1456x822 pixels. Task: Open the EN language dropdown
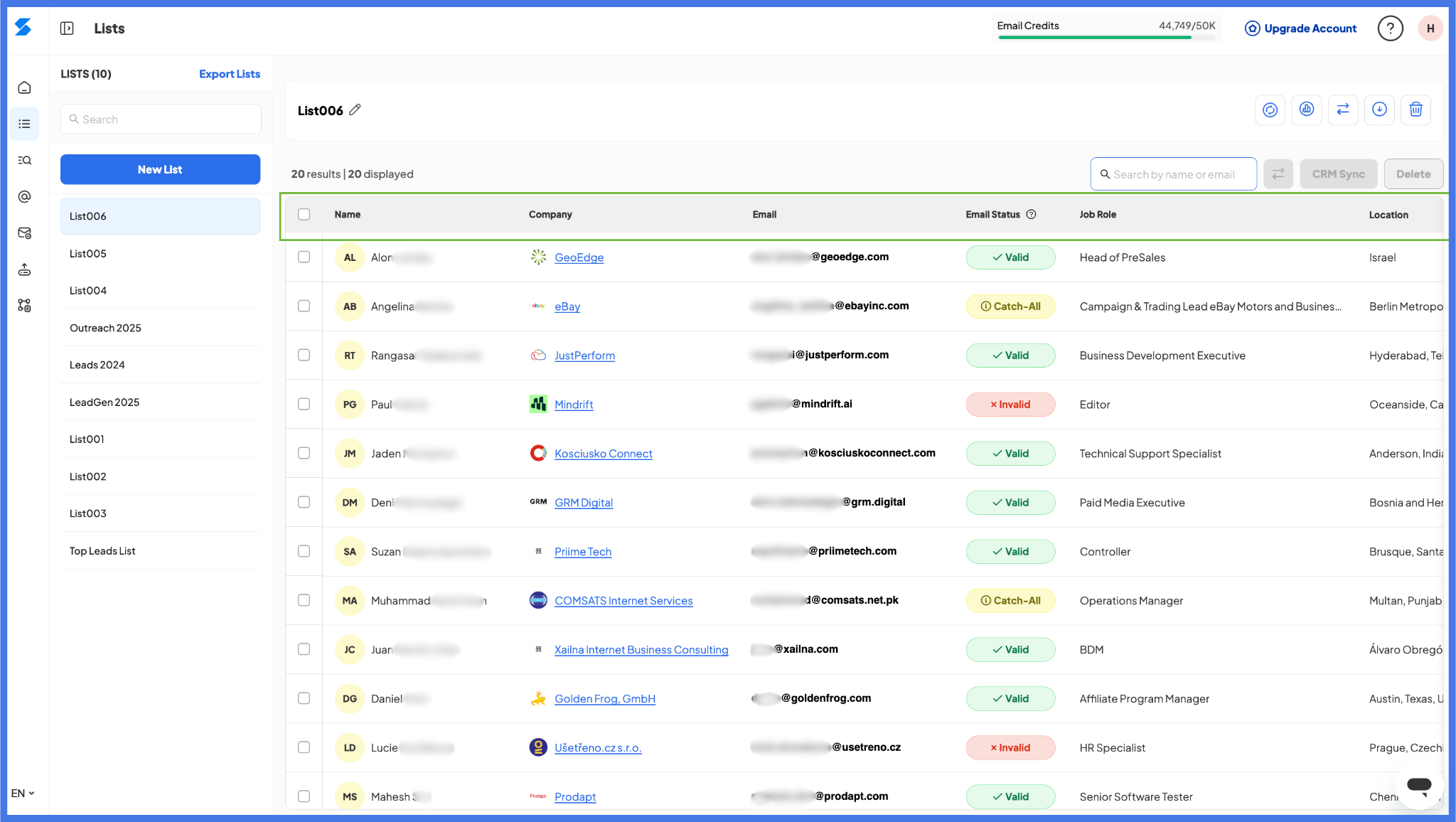point(23,793)
